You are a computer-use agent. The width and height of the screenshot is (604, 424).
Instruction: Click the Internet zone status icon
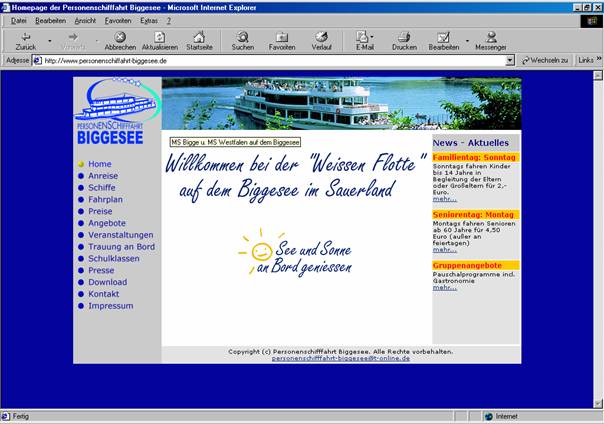pos(488,417)
